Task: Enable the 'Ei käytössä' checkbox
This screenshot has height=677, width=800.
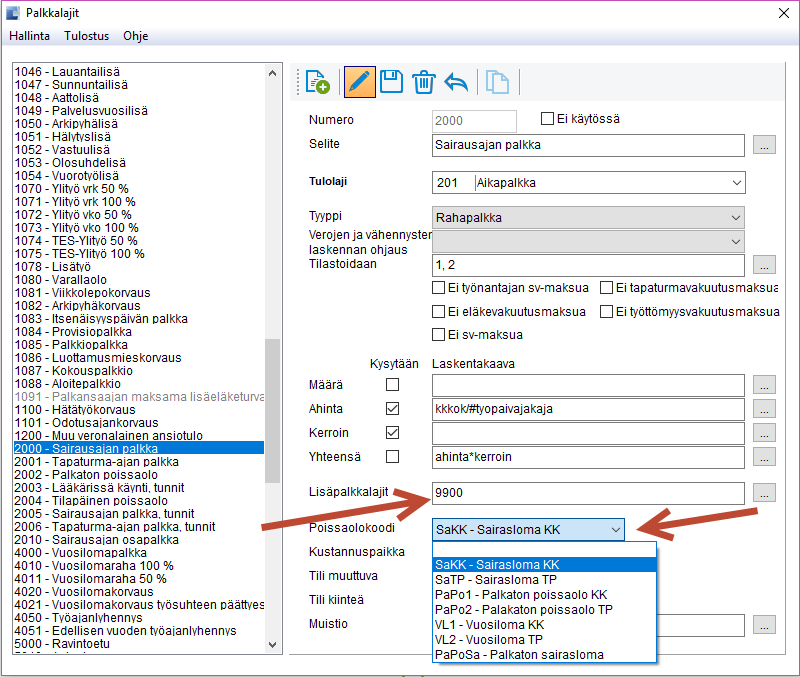Action: [x=547, y=119]
